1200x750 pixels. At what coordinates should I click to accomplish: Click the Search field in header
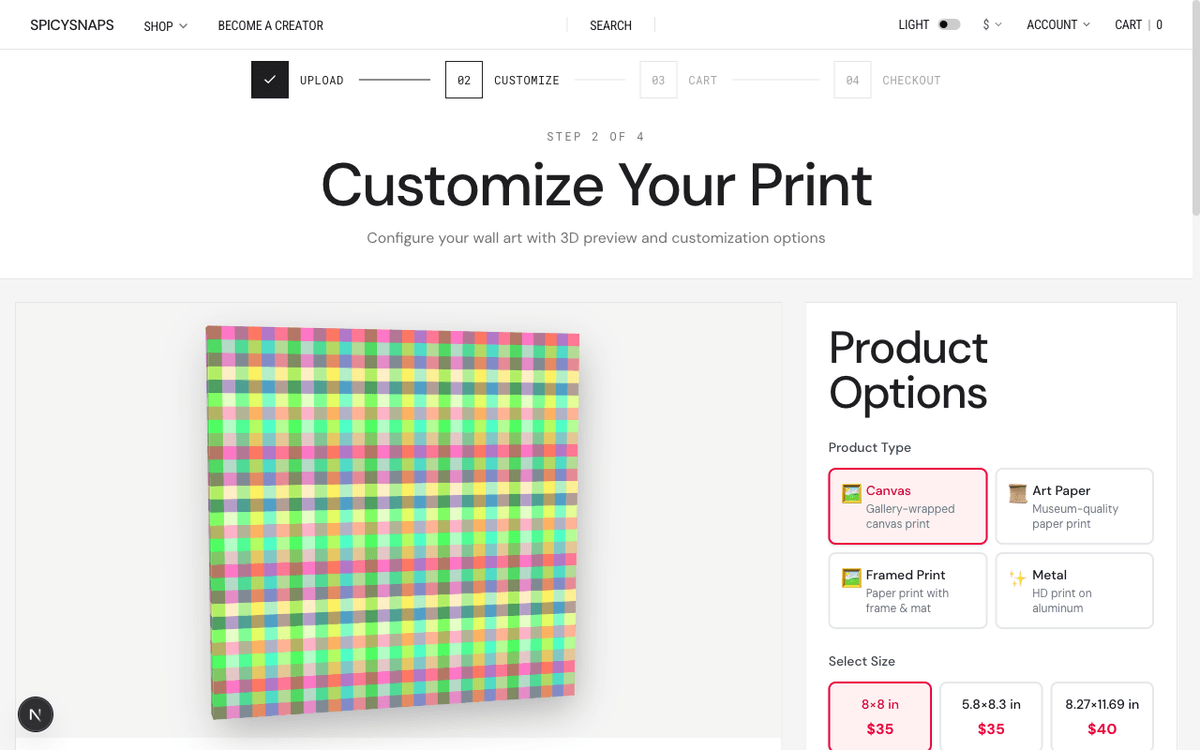610,26
